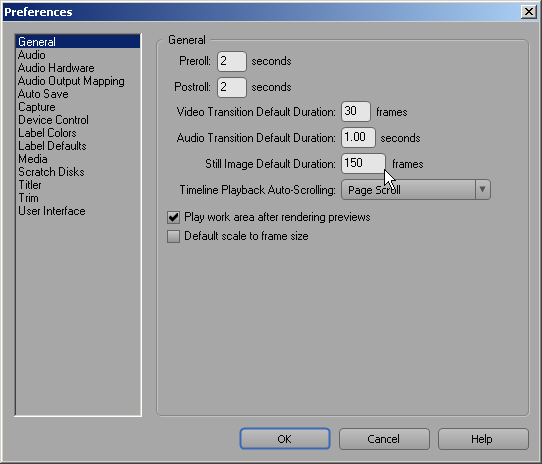
Task: Toggle Play work area after rendering previews
Action: click(x=174, y=217)
